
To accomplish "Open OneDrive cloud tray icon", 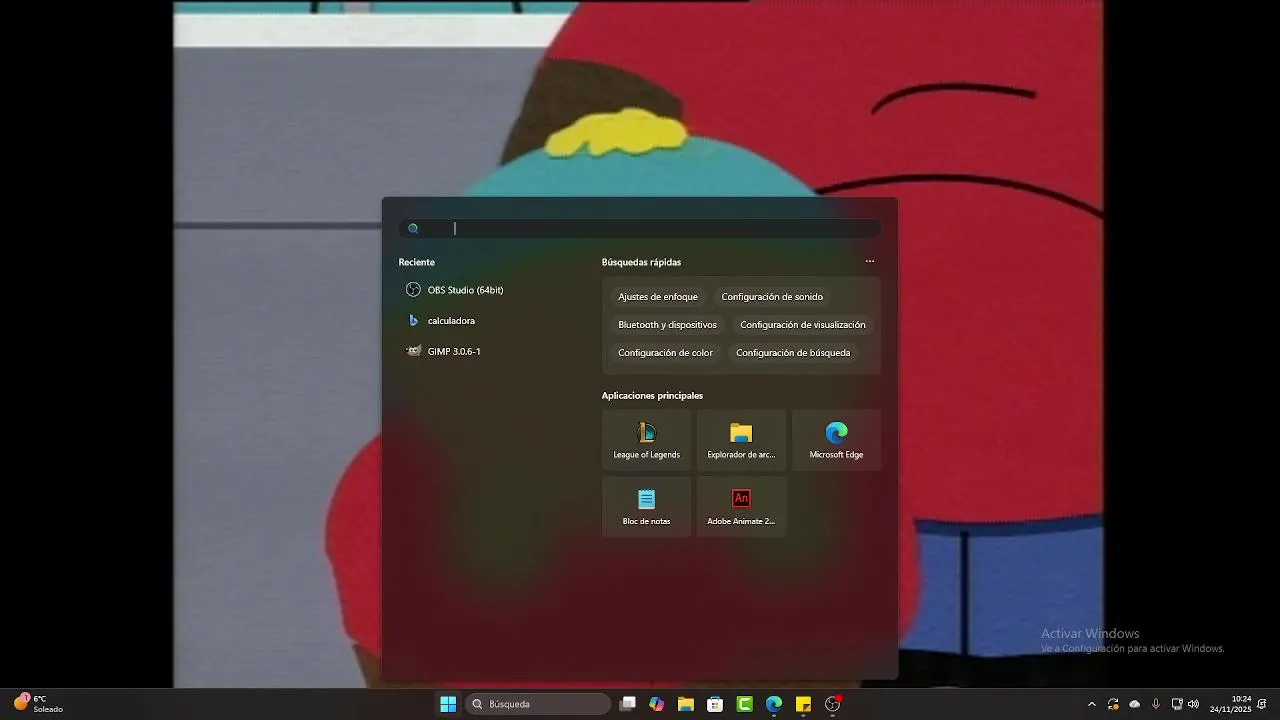I will click(1134, 704).
